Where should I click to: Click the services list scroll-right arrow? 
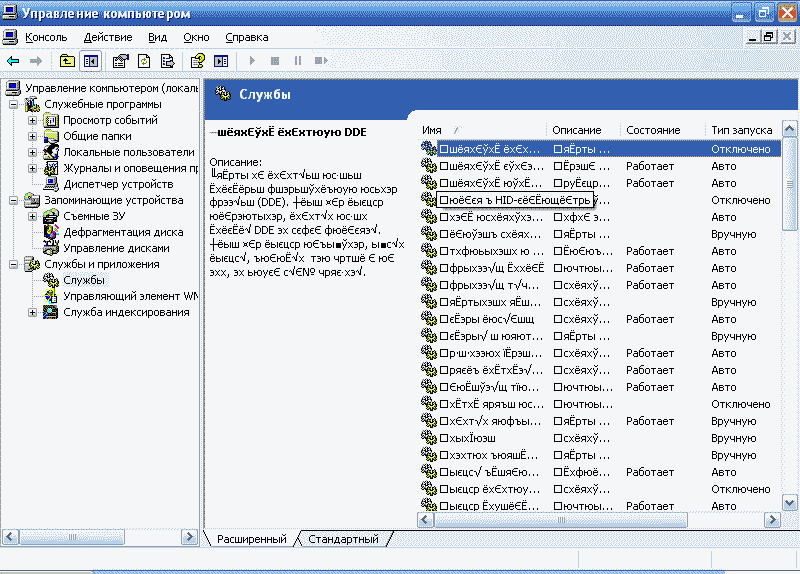772,520
